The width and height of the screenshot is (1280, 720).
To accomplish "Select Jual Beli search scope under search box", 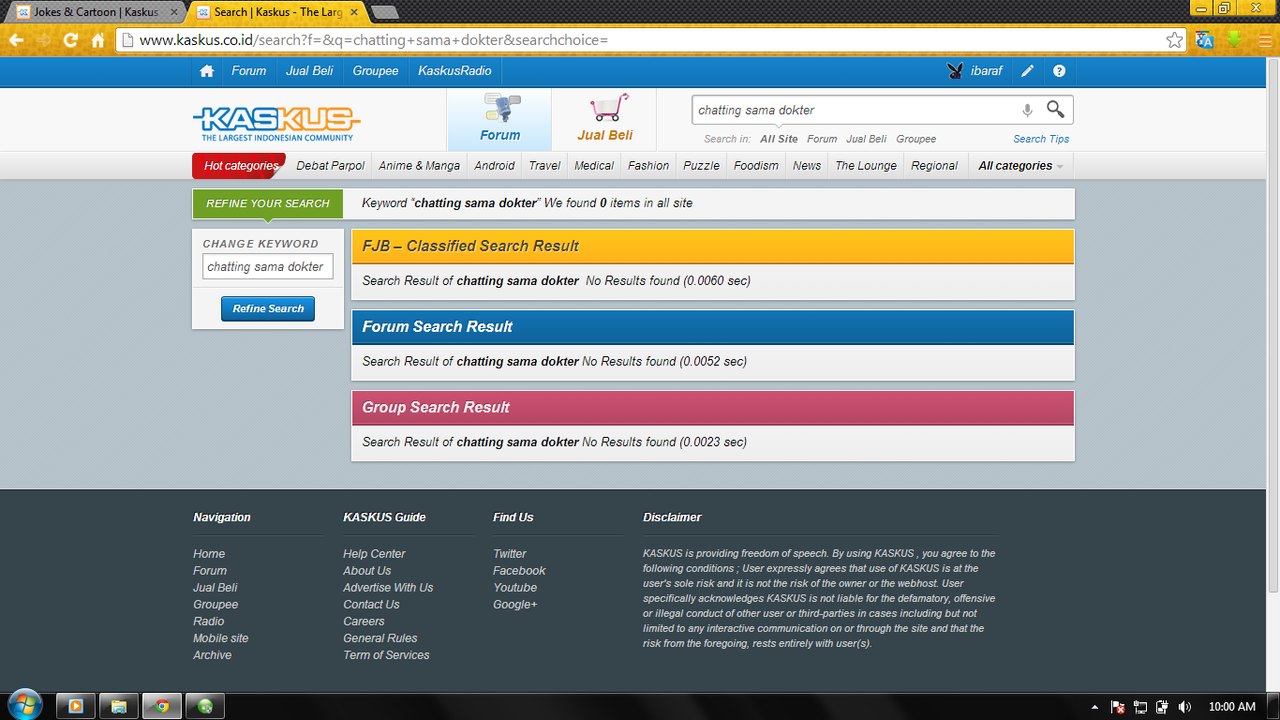I will [866, 139].
